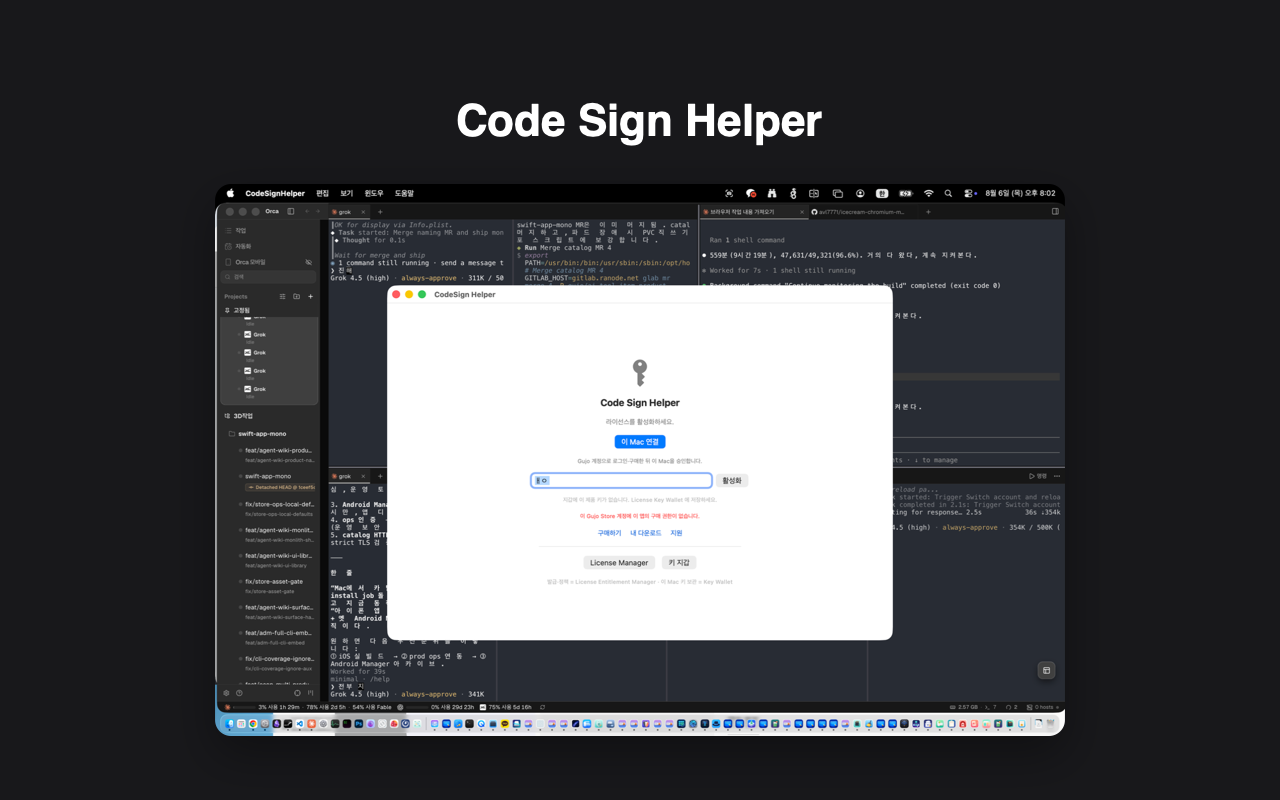Focus the license key input field
Screen dimensions: 1280x800
(621, 481)
